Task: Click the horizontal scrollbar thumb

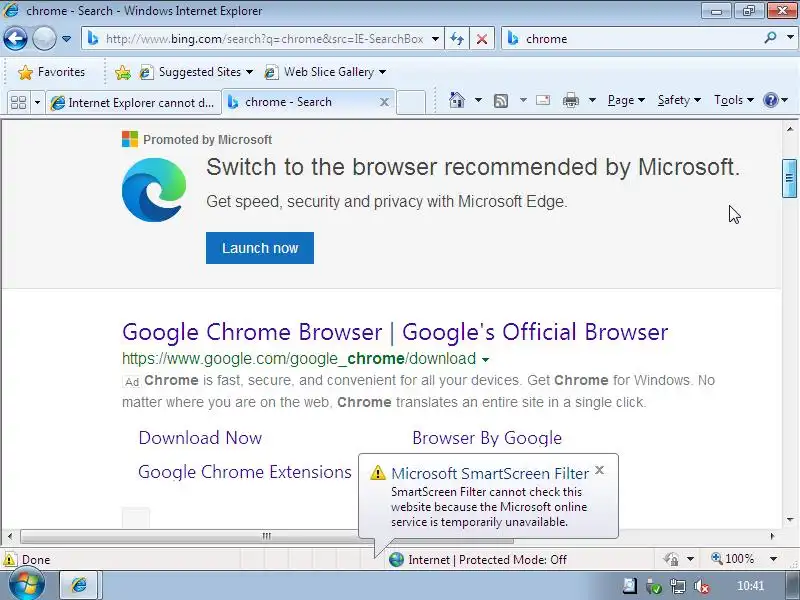Action: [x=267, y=536]
